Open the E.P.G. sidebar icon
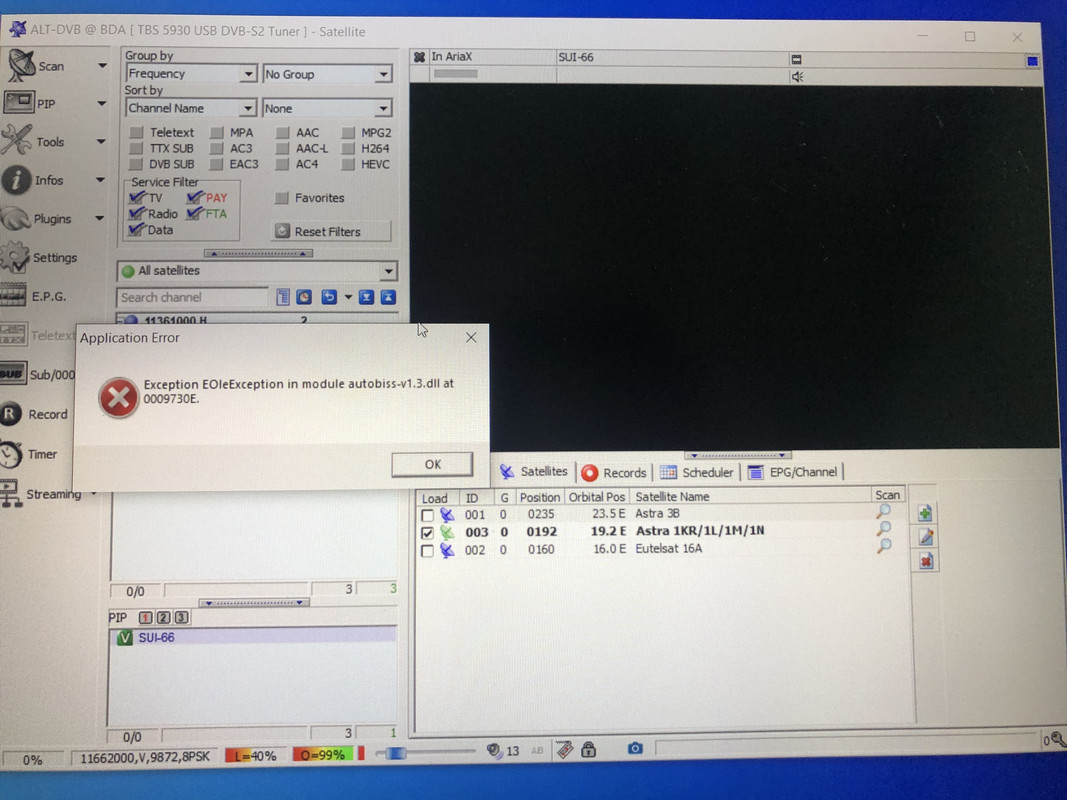The height and width of the screenshot is (800, 1067). pos(14,297)
